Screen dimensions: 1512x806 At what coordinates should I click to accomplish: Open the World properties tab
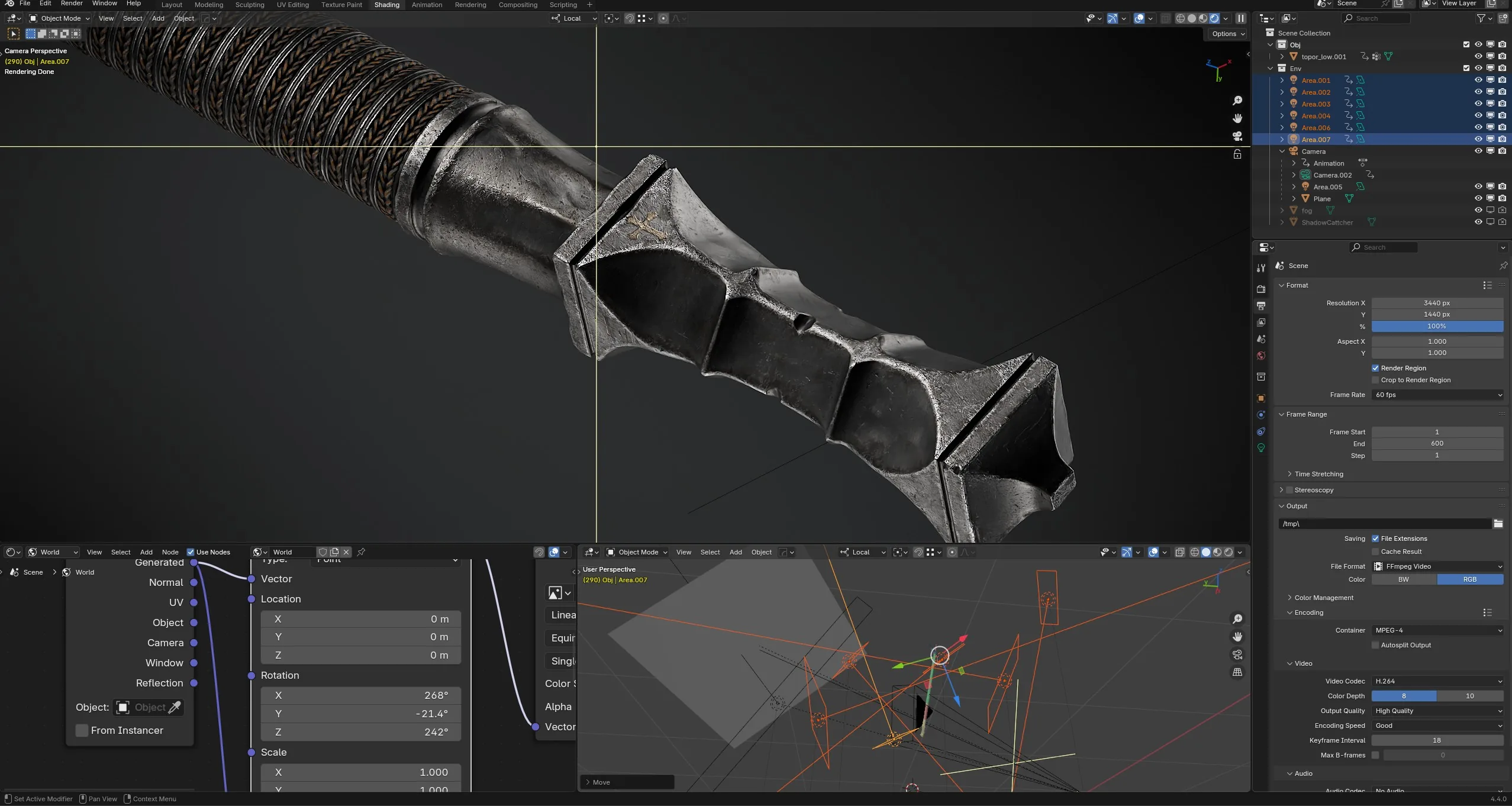(x=1261, y=356)
